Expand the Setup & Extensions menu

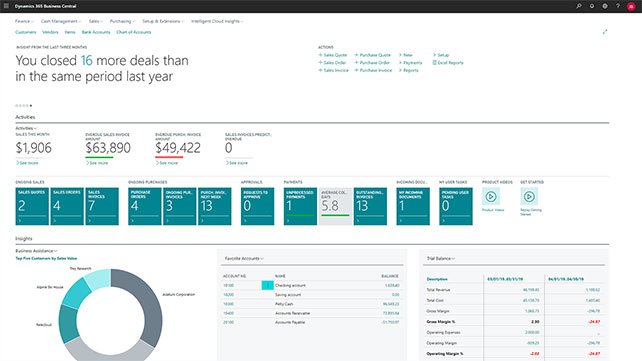click(163, 21)
